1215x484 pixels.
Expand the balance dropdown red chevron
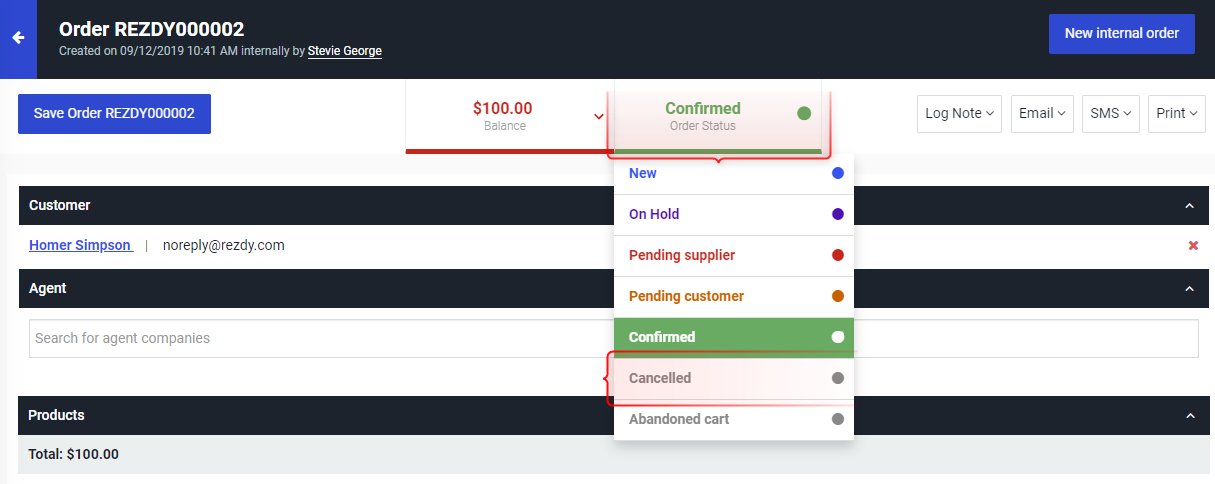pyautogui.click(x=598, y=116)
